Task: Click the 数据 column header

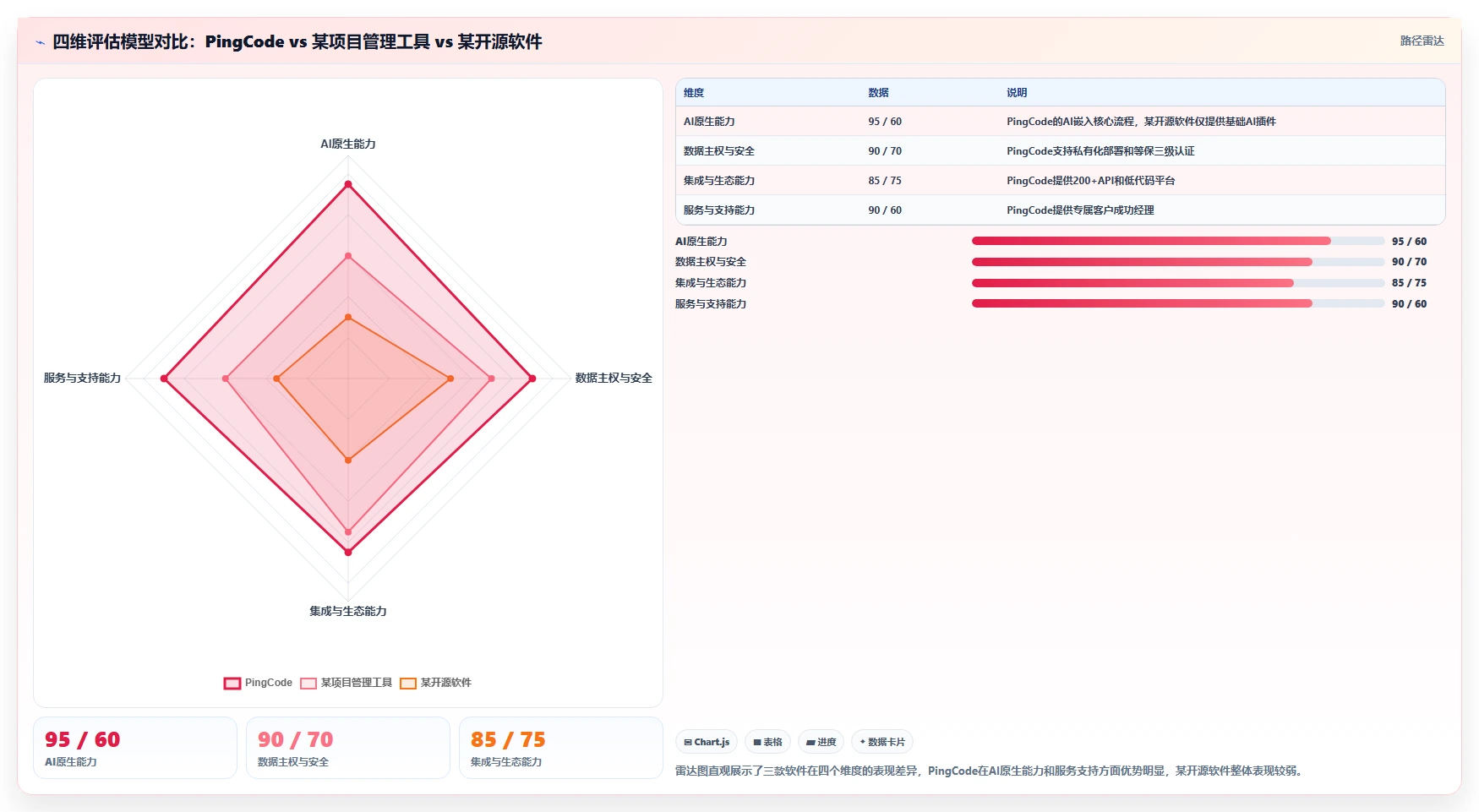Action: [879, 93]
